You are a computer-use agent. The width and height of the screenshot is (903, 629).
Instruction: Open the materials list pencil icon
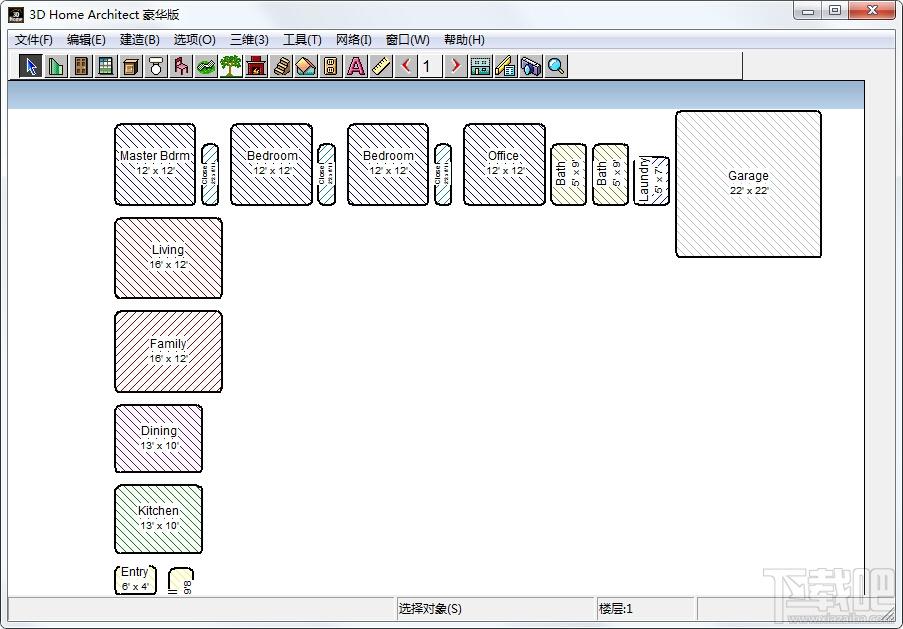pos(506,66)
